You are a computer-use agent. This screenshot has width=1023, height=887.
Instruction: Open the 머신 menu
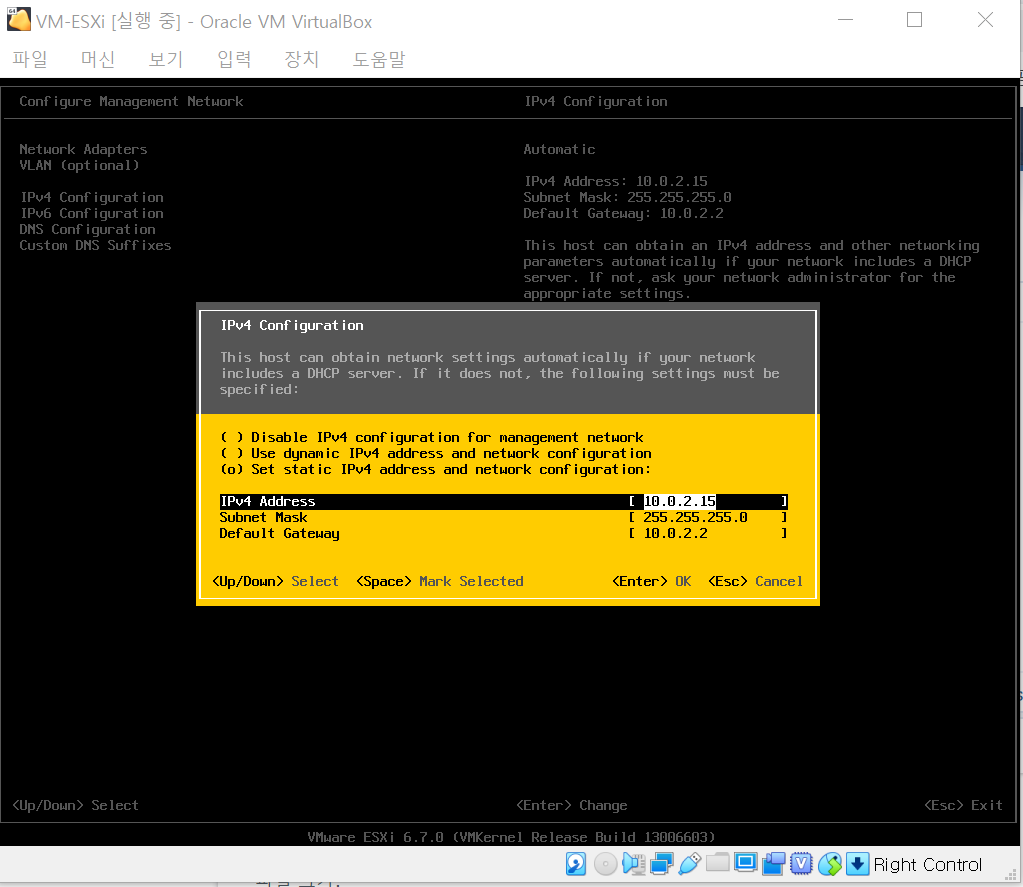click(98, 59)
